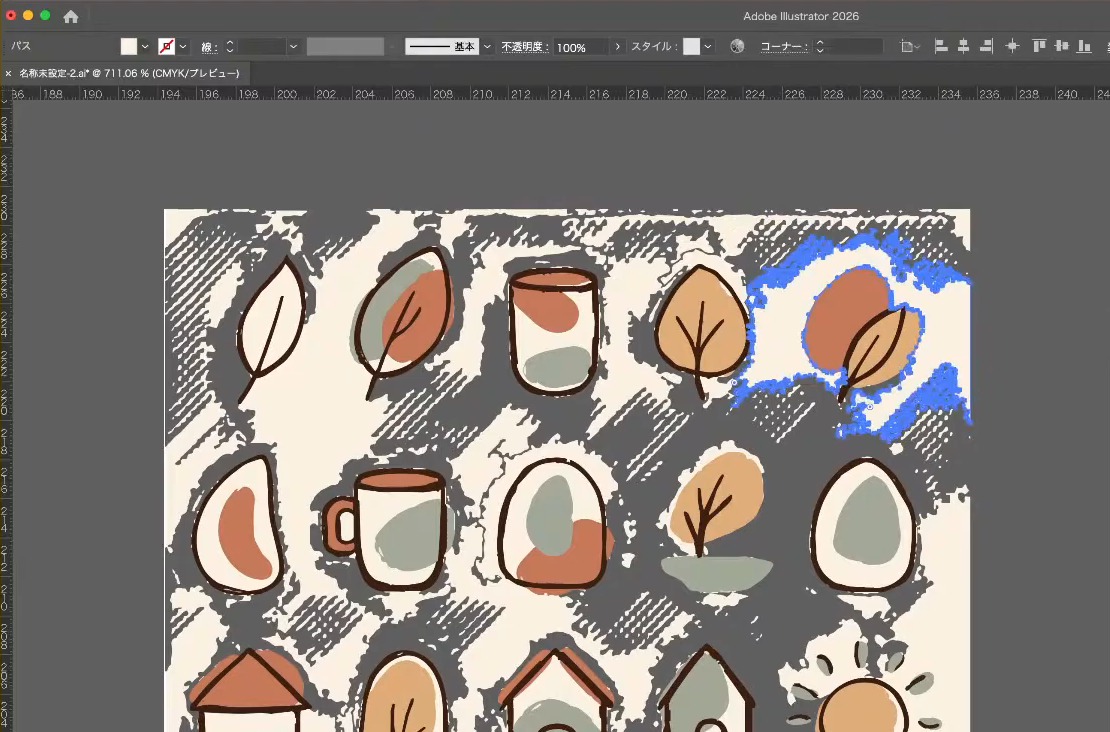Click vertical align center icon
The image size is (1110, 732).
[1061, 47]
